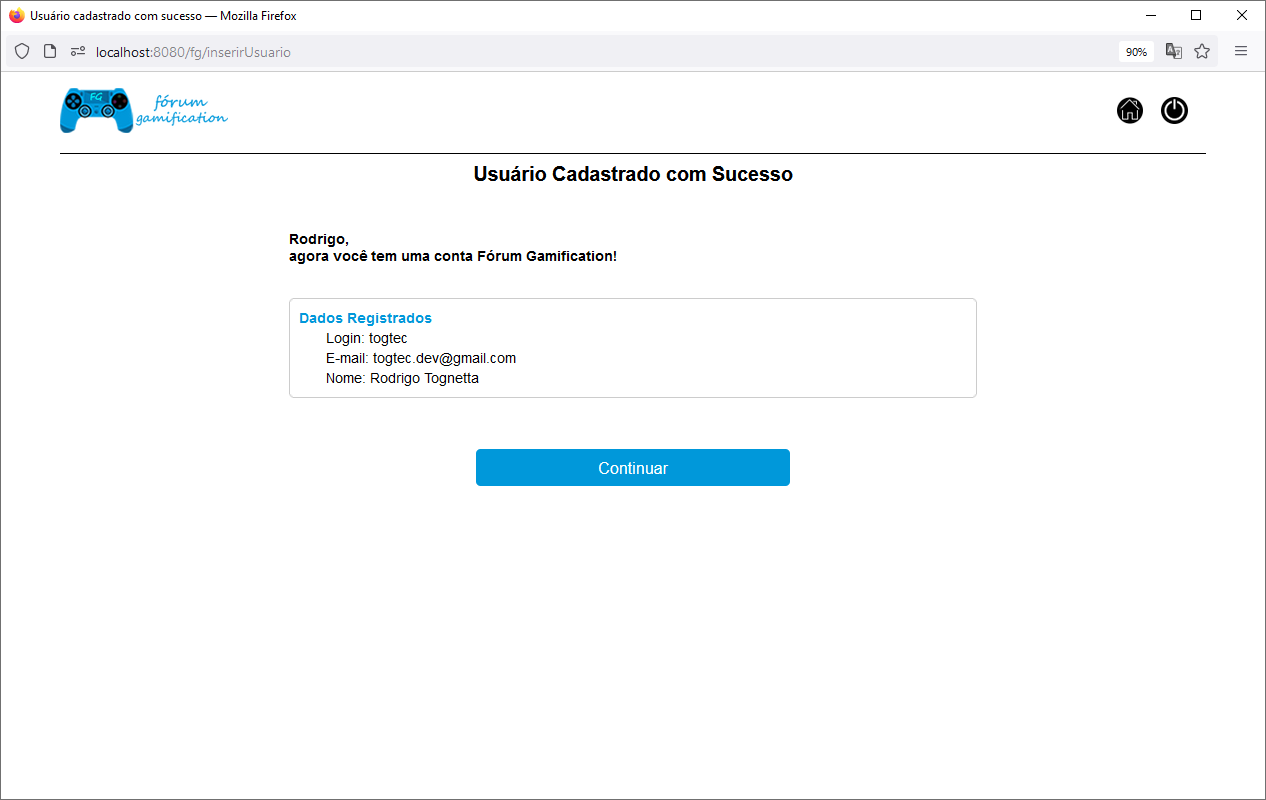This screenshot has height=800, width=1266.
Task: Click the Firefox logo in title bar
Action: click(x=16, y=16)
